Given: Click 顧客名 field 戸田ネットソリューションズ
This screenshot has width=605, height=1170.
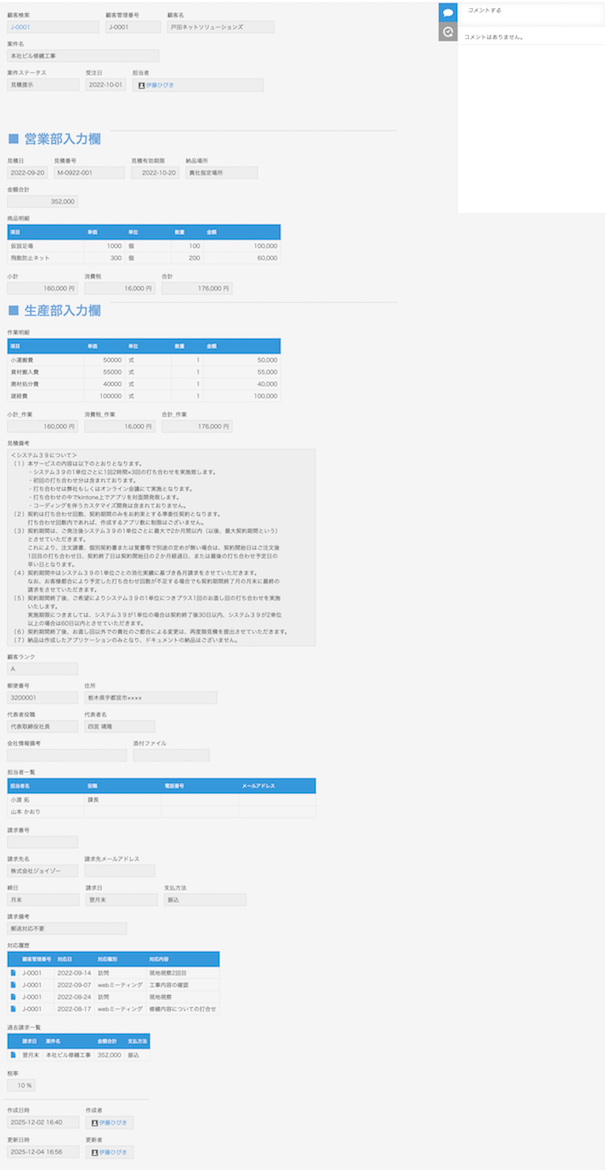Looking at the screenshot, I should click(x=218, y=28).
